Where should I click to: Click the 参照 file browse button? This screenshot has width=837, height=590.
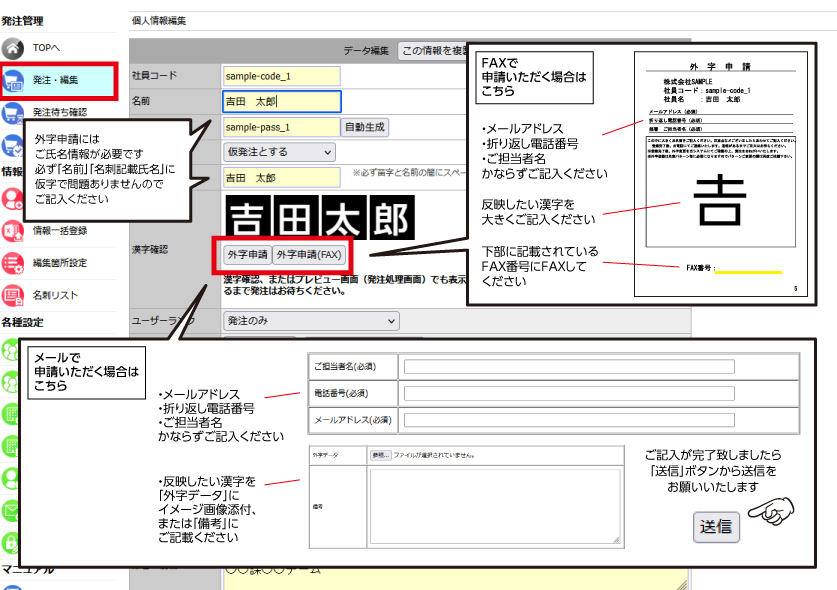pos(378,455)
